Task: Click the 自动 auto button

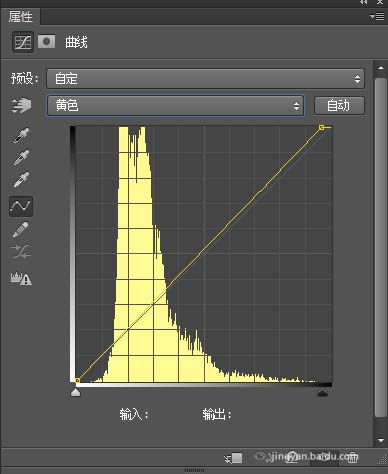Action: (x=339, y=106)
